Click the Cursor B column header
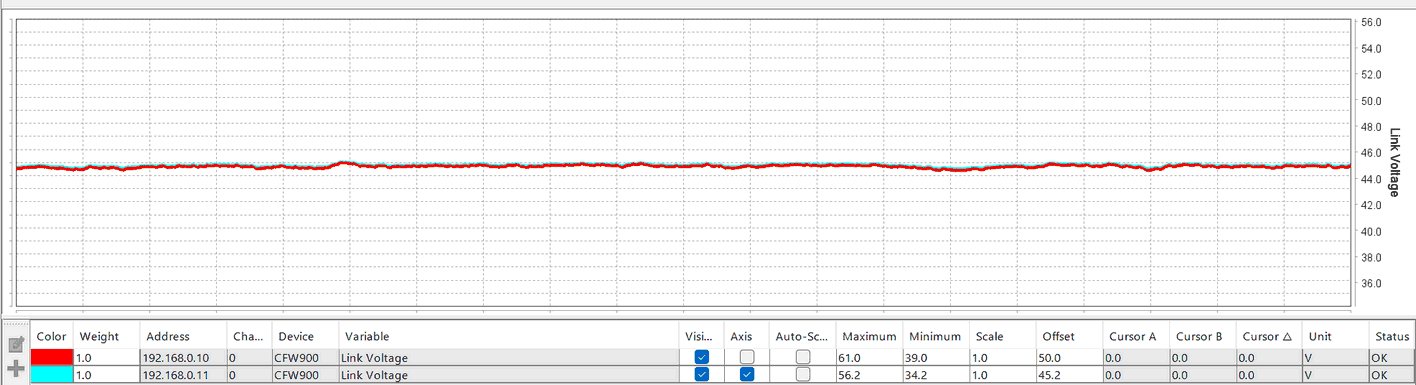This screenshot has height=385, width=1416. point(1202,336)
